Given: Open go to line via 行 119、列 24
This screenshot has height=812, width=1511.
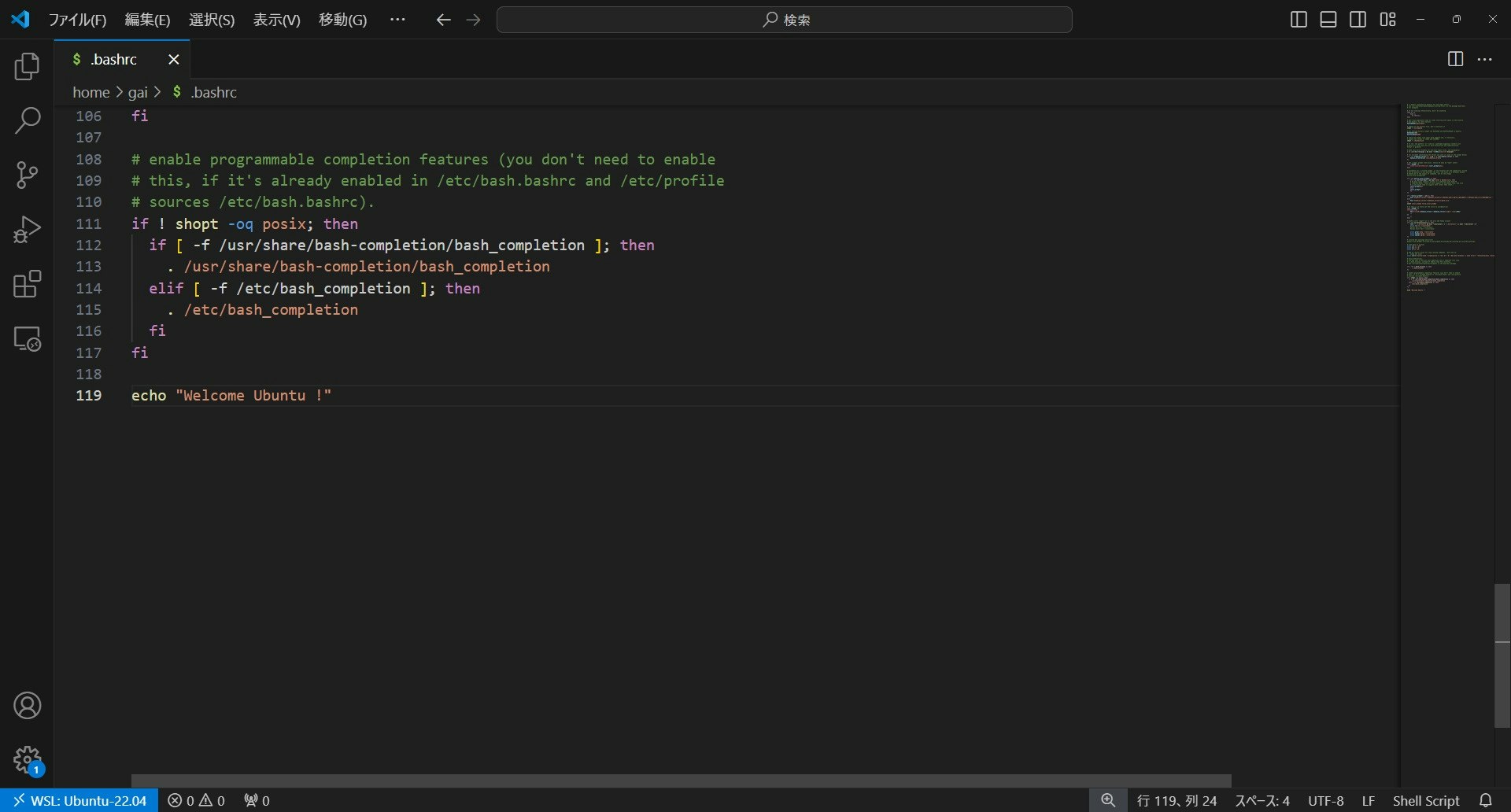Looking at the screenshot, I should coord(1177,800).
